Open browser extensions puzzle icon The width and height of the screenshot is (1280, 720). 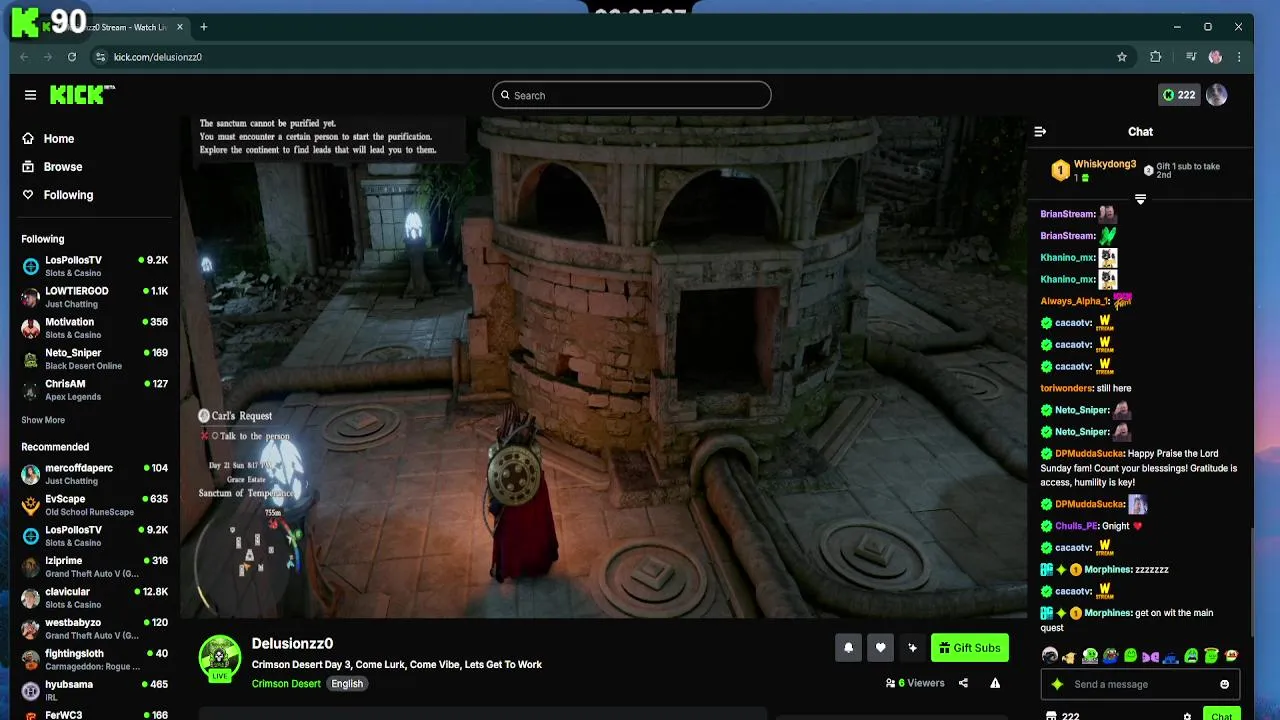pyautogui.click(x=1156, y=57)
